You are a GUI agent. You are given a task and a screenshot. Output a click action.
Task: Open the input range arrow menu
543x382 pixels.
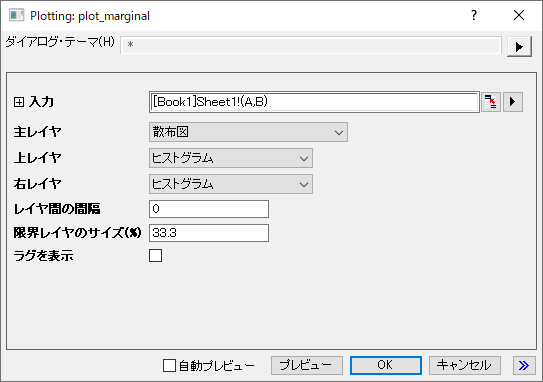click(513, 102)
